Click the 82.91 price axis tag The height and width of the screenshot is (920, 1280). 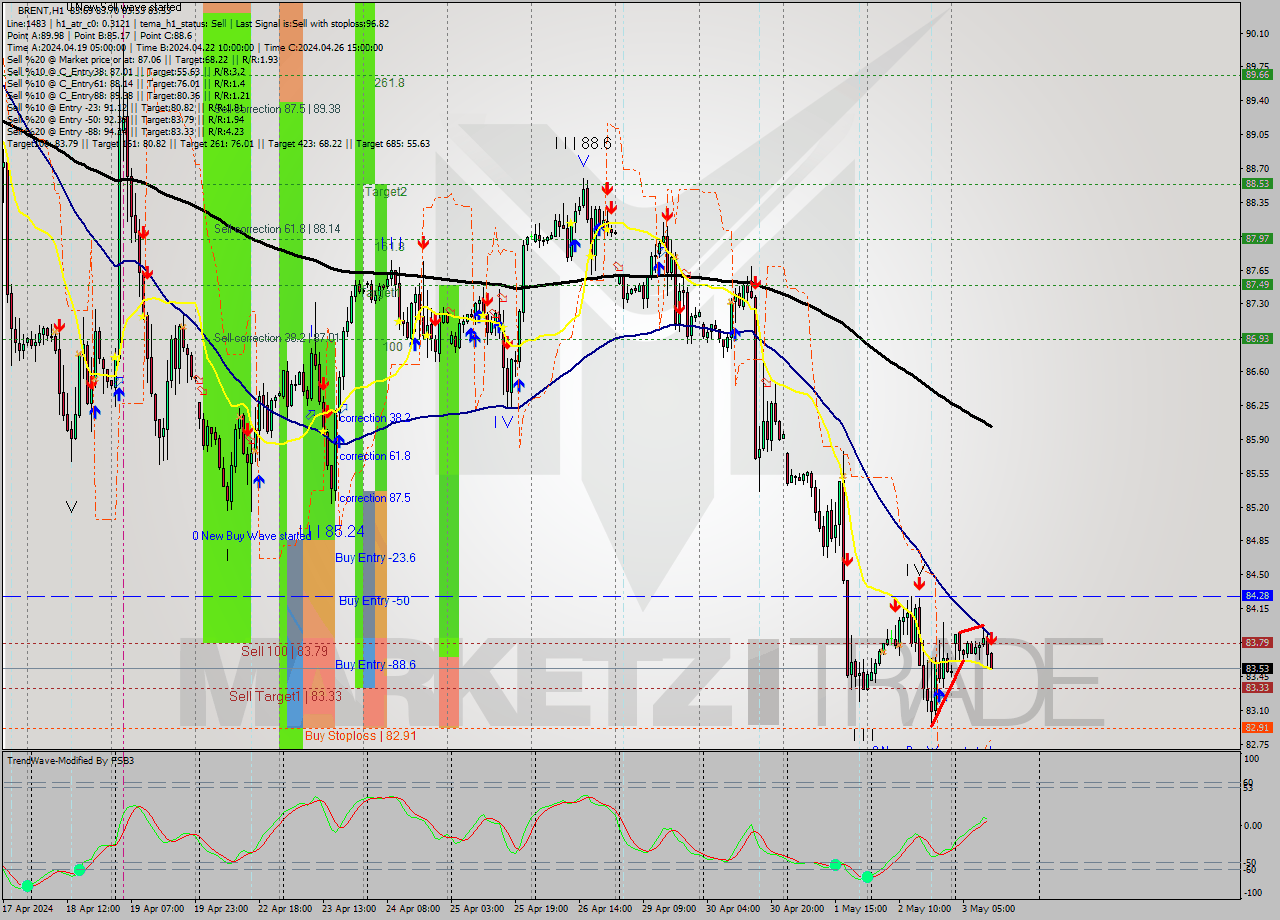[1257, 728]
